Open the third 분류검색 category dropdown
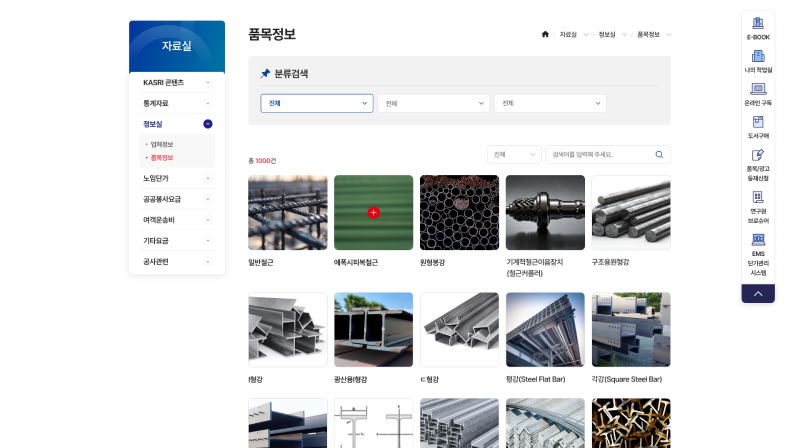This screenshot has height=448, width=800. coord(550,103)
